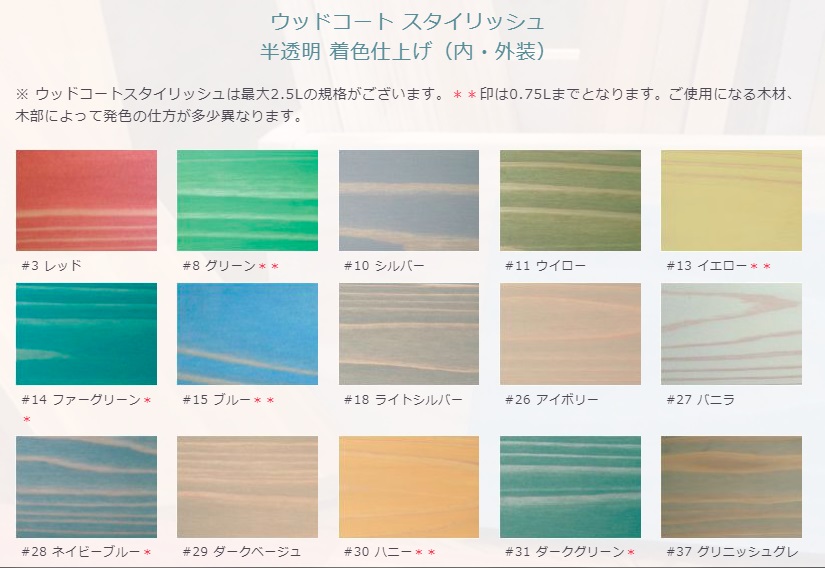Screen dimensions: 825x568
Task: Select the #28 ネイビーブルー swatch
Action: coord(86,487)
